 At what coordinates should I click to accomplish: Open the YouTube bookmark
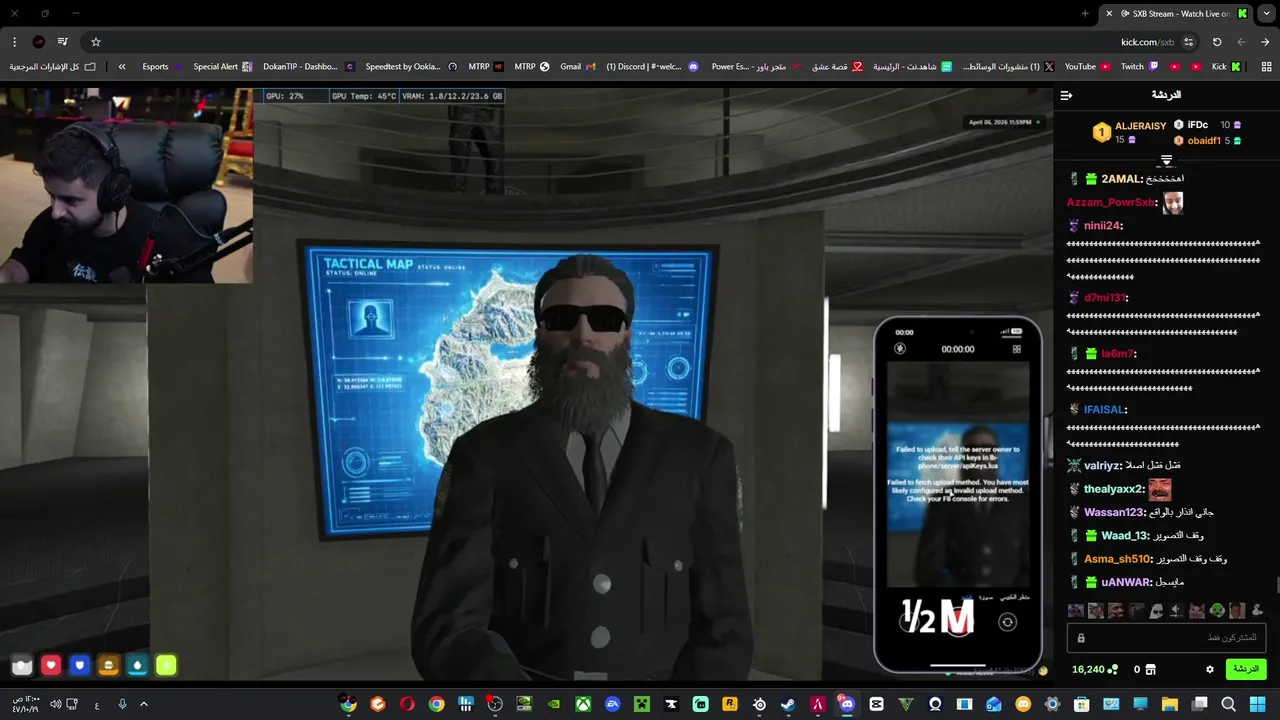point(1087,67)
